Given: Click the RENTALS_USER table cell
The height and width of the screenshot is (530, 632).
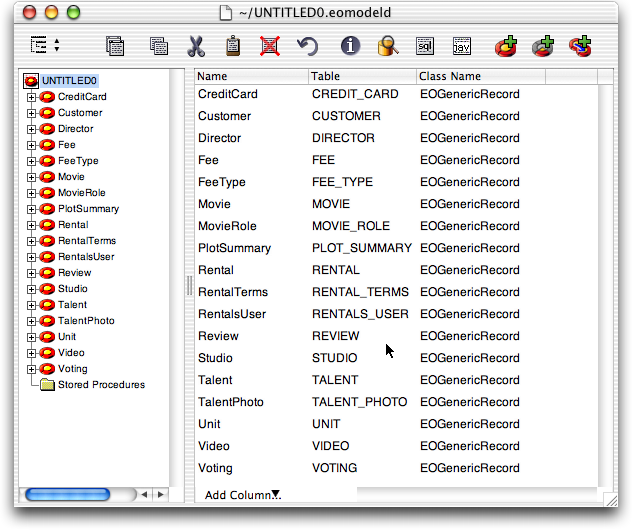Looking at the screenshot, I should click(x=360, y=314).
